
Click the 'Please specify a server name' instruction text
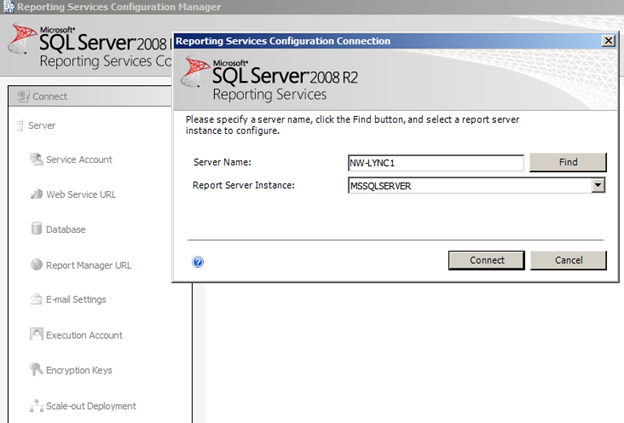click(352, 125)
